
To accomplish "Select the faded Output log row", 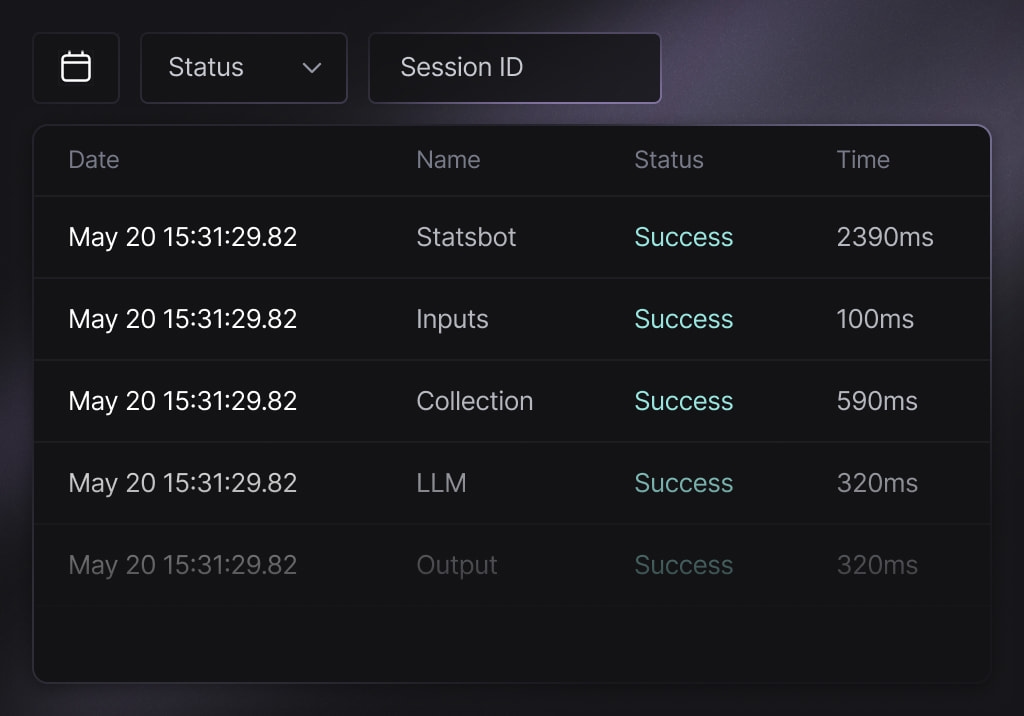I will 512,565.
